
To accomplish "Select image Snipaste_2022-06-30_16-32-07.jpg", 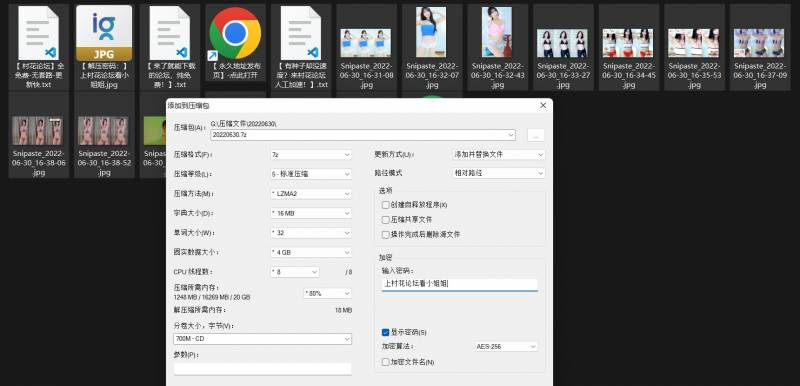I will pos(431,32).
